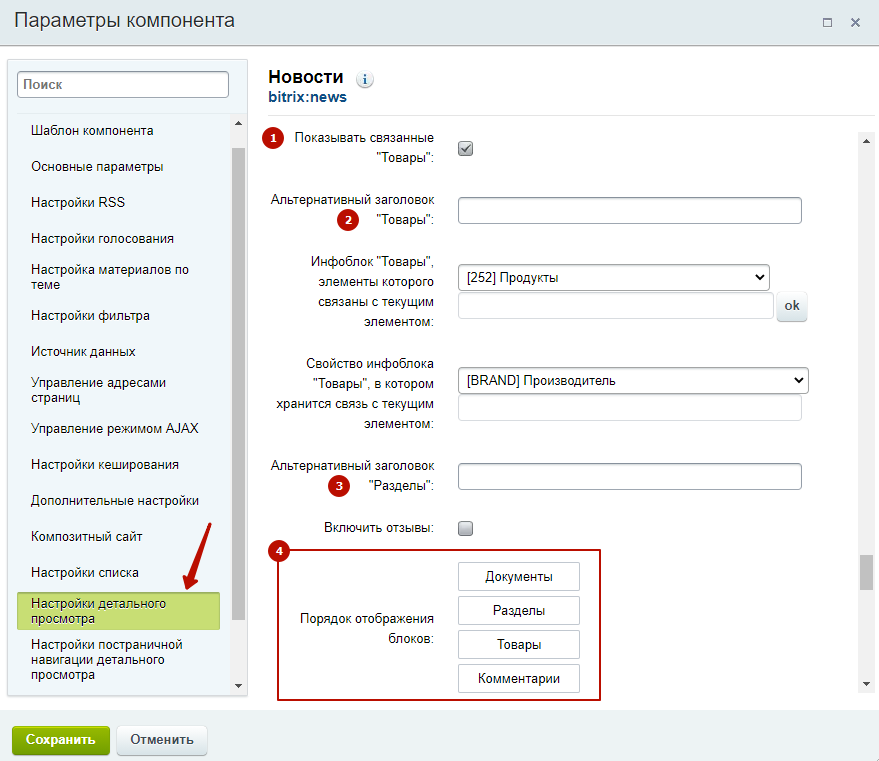Click the Документы block order item
The image size is (879, 761).
click(x=519, y=577)
